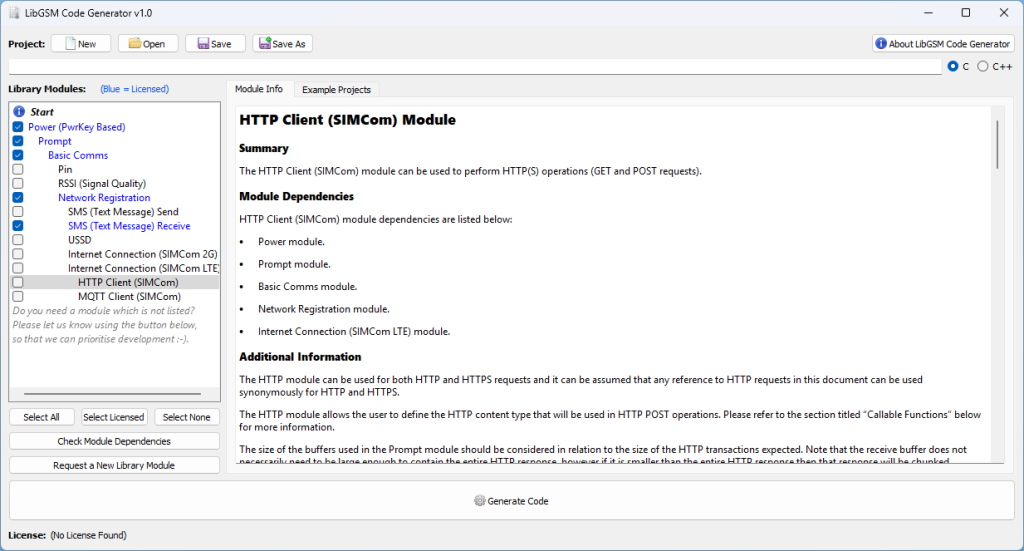Click the 'Module Dependencies' heading
This screenshot has height=551, width=1024.
pyautogui.click(x=296, y=197)
